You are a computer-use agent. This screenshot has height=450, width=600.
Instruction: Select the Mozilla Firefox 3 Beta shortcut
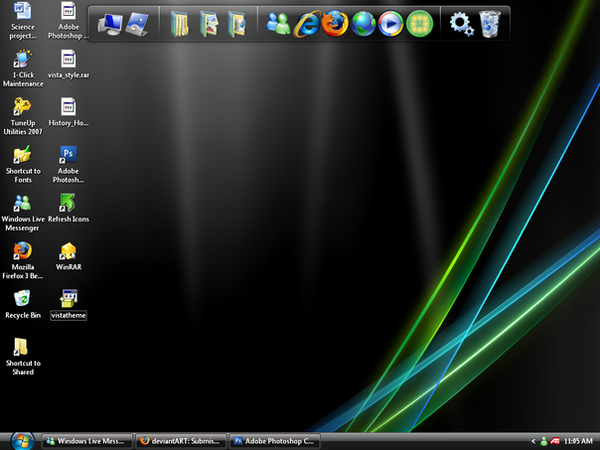pos(23,261)
